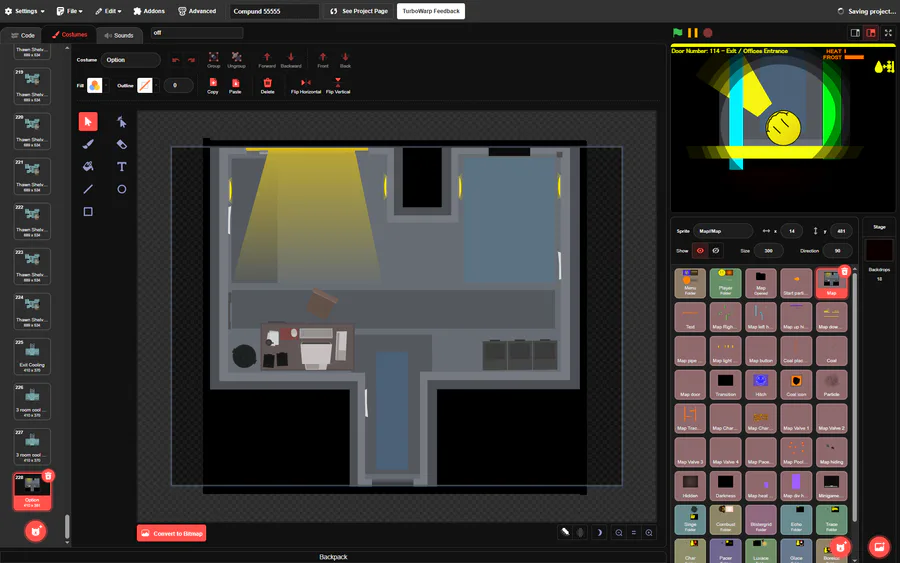900x563 pixels.
Task: Show the sprite with the open eye toggle
Action: coord(700,251)
